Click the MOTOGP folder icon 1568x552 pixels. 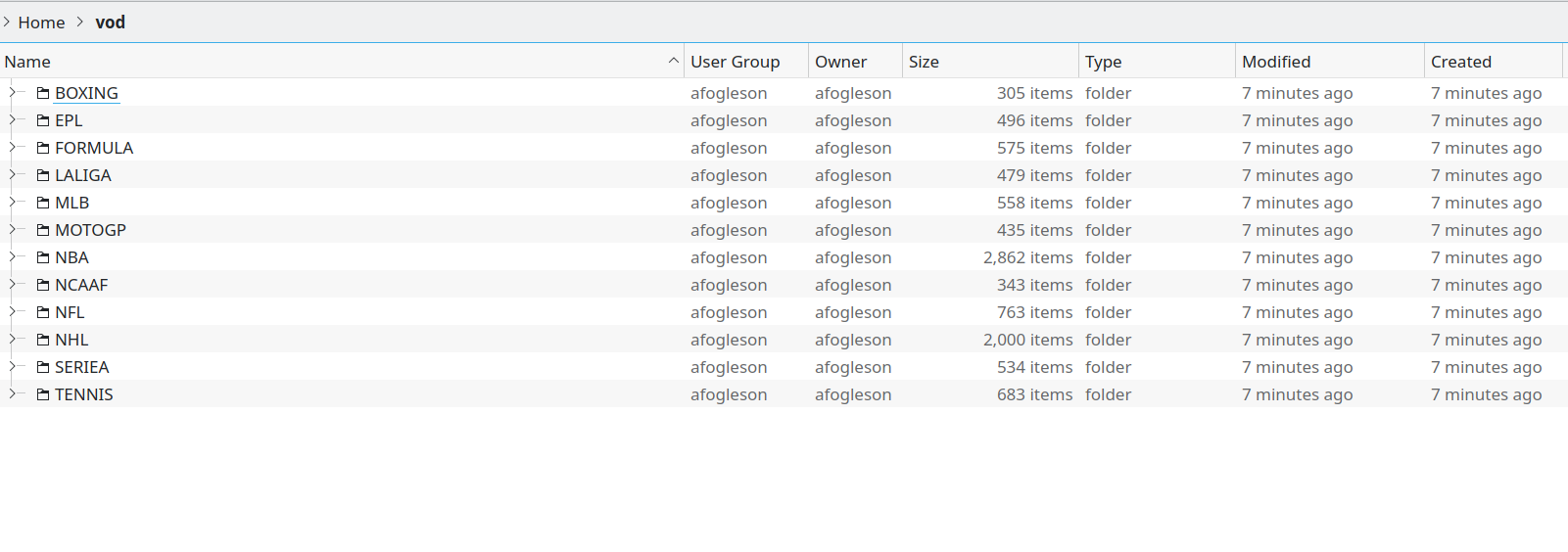click(x=43, y=230)
